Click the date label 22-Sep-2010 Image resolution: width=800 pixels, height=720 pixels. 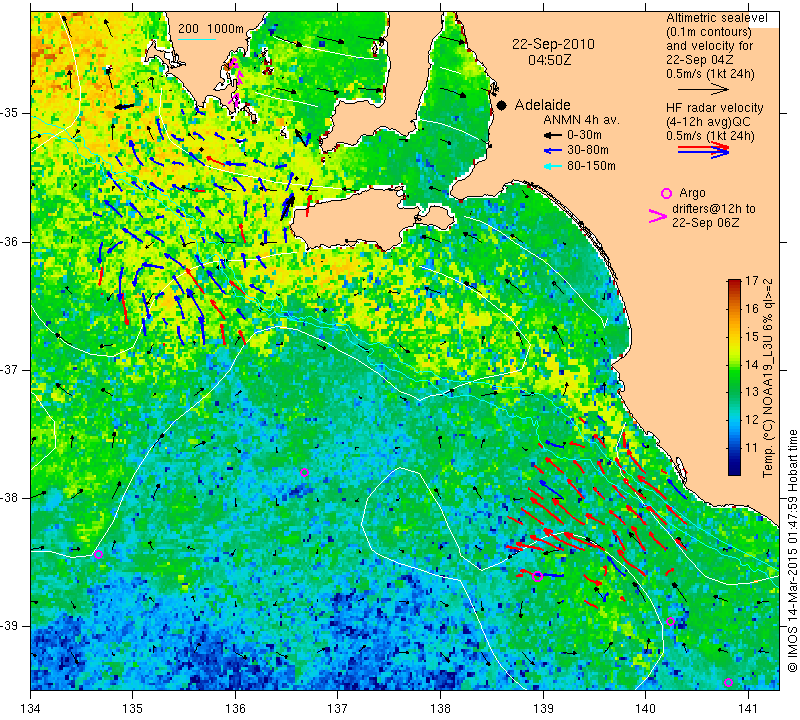click(x=553, y=44)
